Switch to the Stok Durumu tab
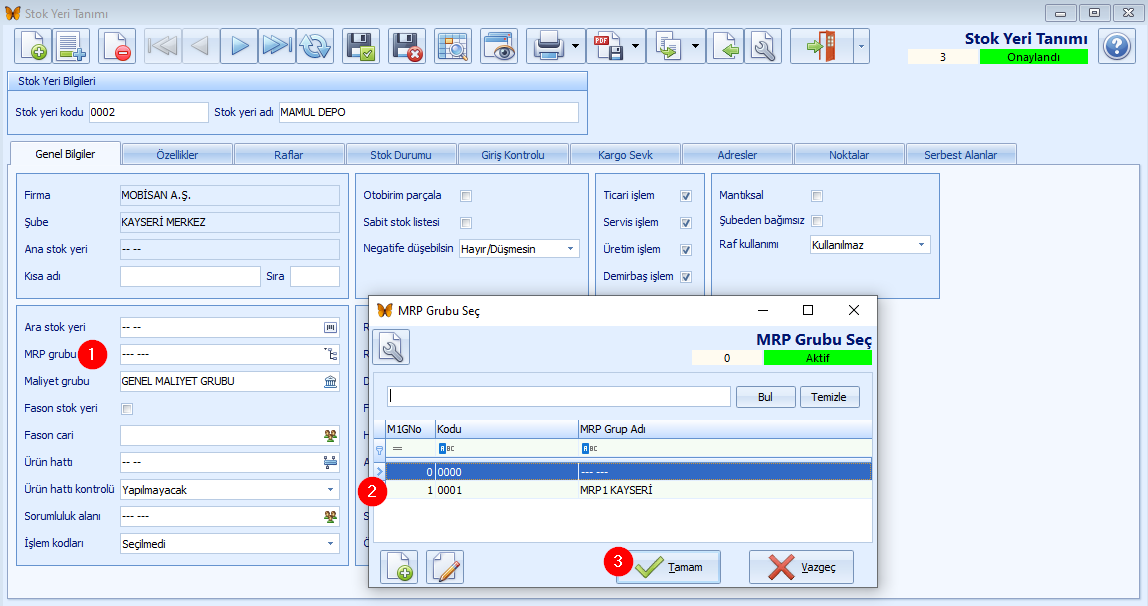 (400, 154)
